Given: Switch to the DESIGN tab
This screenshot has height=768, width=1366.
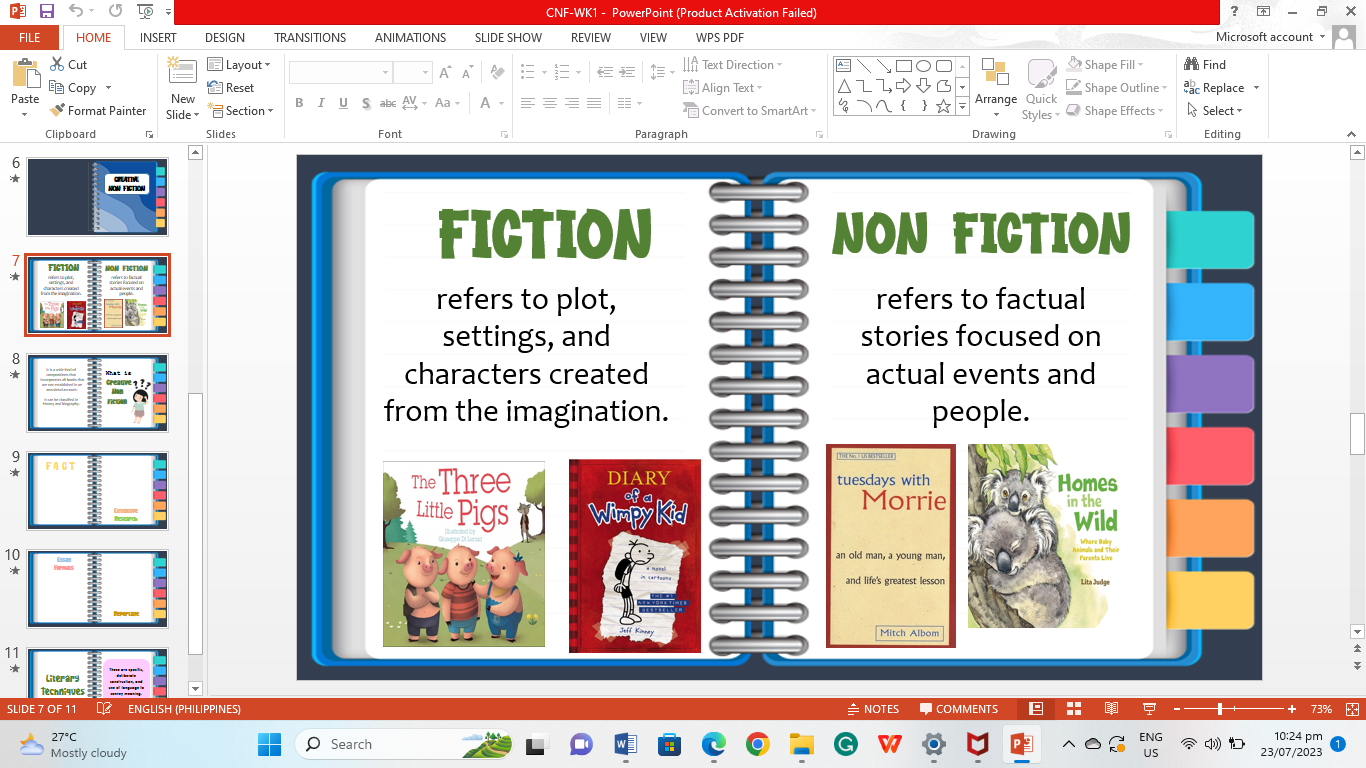Looking at the screenshot, I should (225, 38).
